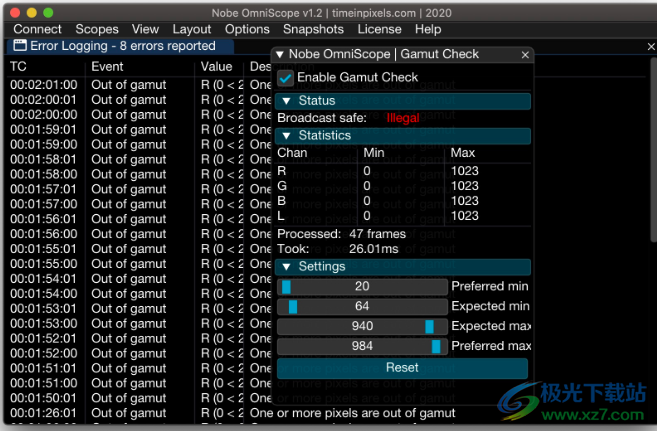The height and width of the screenshot is (431, 657).
Task: Click the Expected max slider at 940
Action: [x=362, y=326]
